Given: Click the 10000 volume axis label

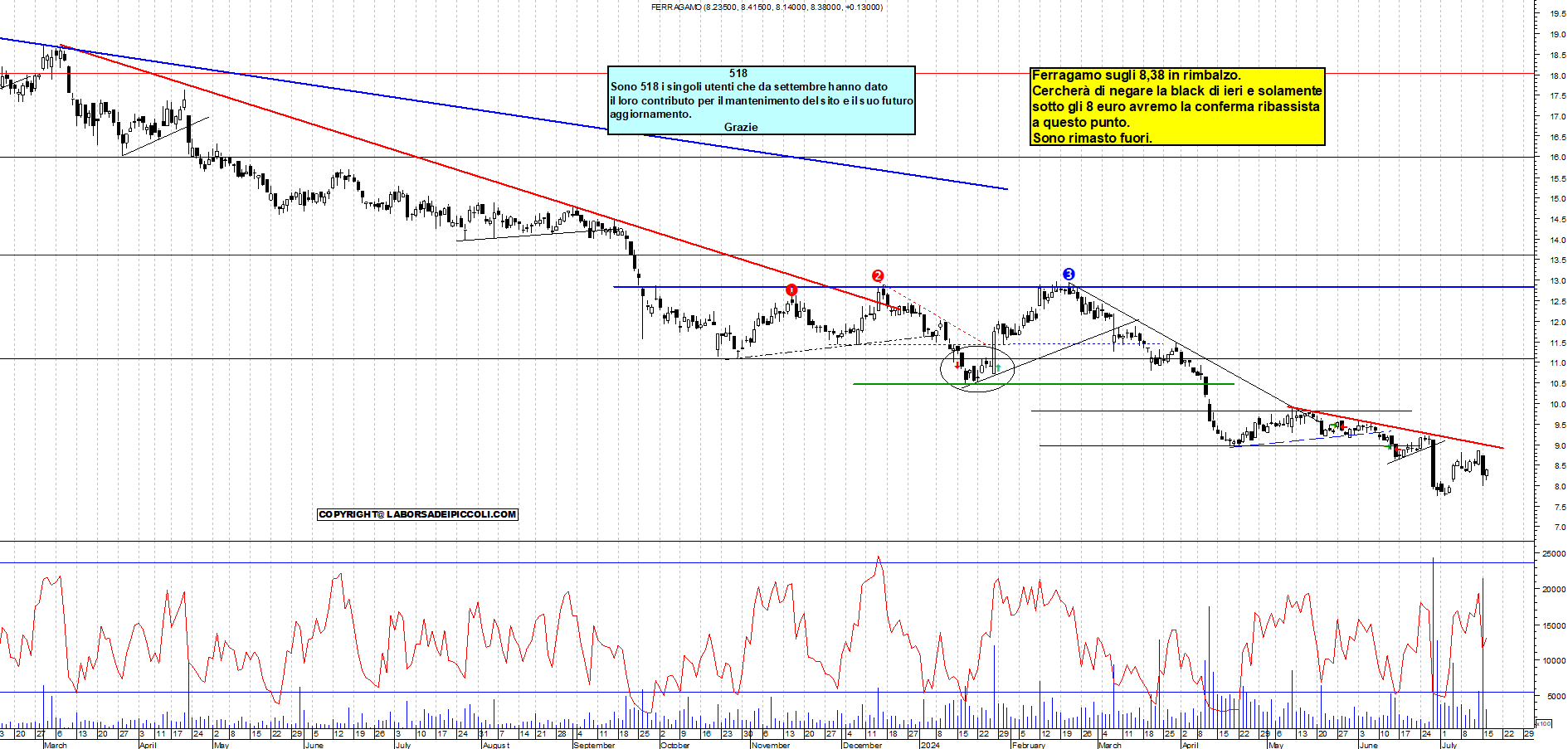Looking at the screenshot, I should coord(1554,661).
